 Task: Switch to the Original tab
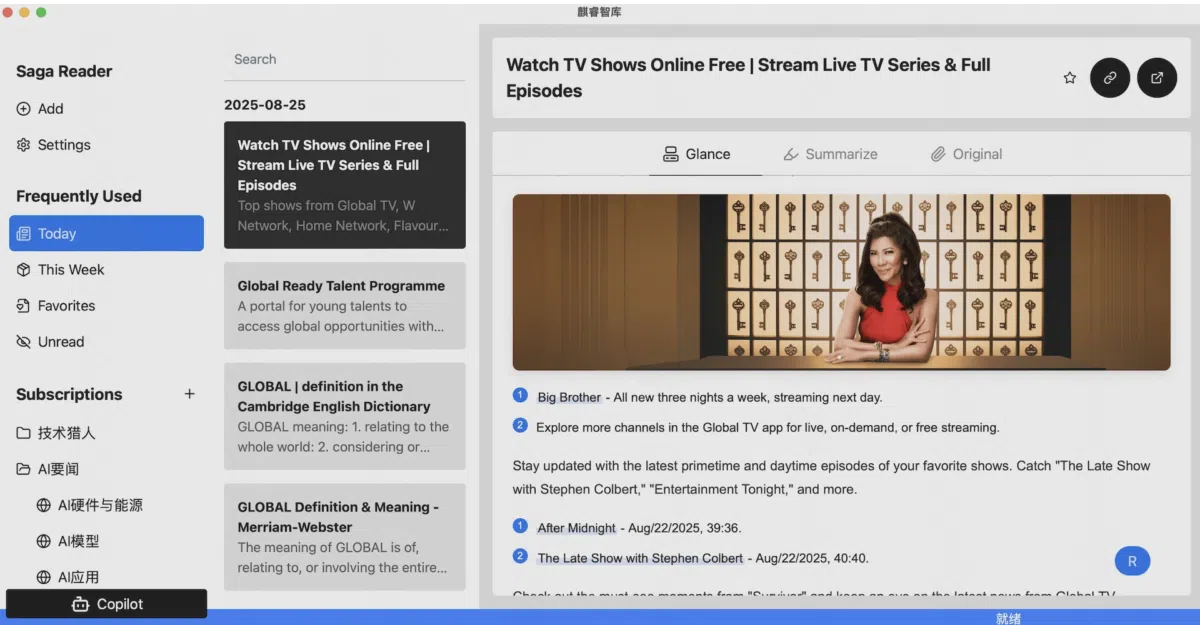[966, 154]
